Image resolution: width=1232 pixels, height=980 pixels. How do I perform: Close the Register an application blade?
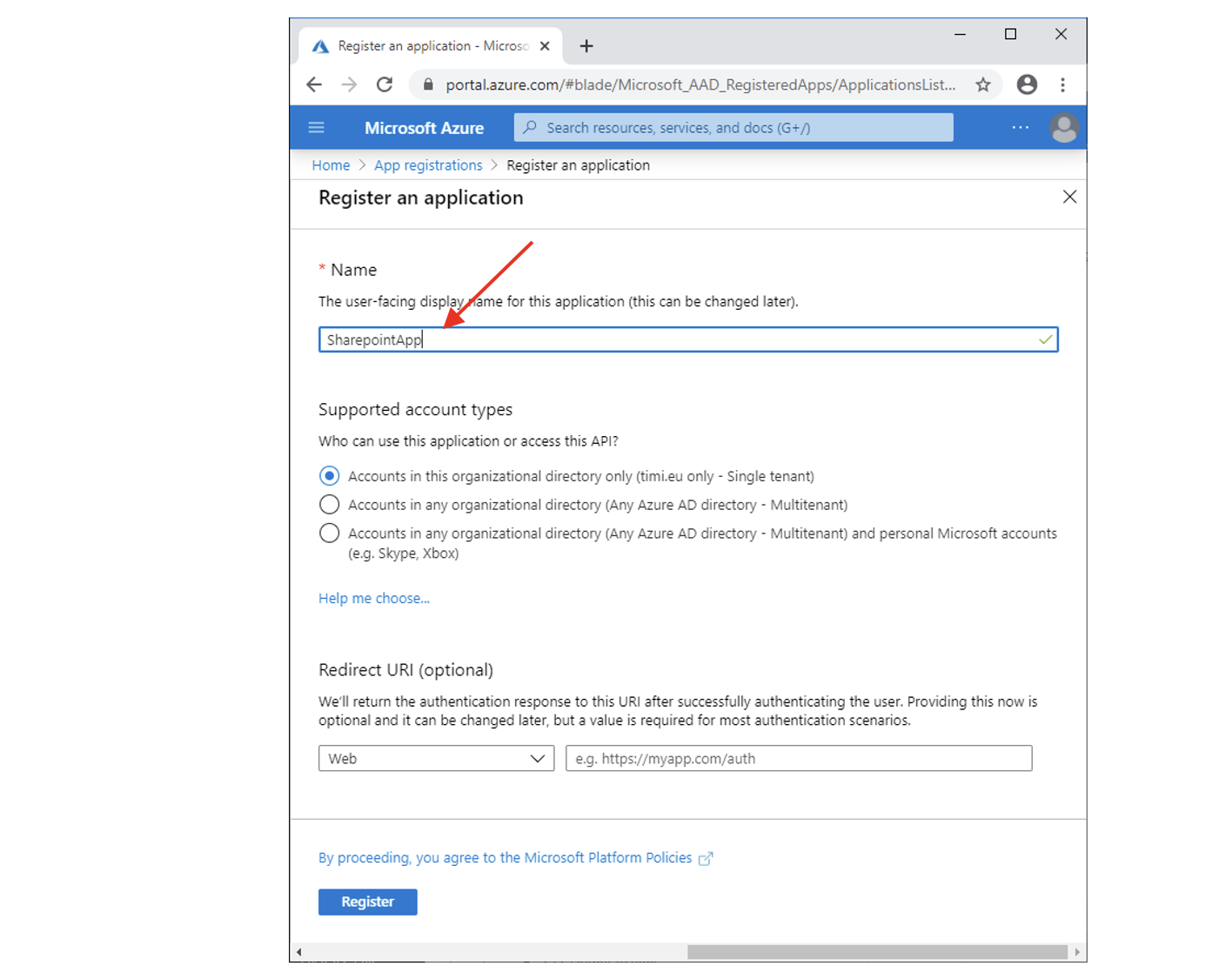point(1069,198)
